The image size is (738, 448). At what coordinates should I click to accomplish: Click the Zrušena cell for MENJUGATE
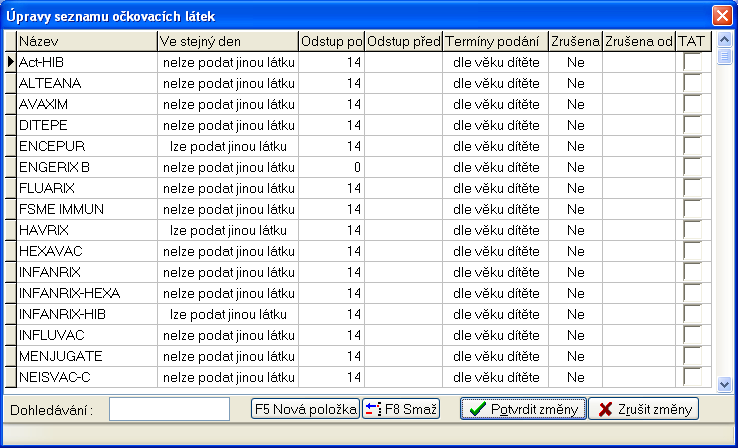coord(575,356)
